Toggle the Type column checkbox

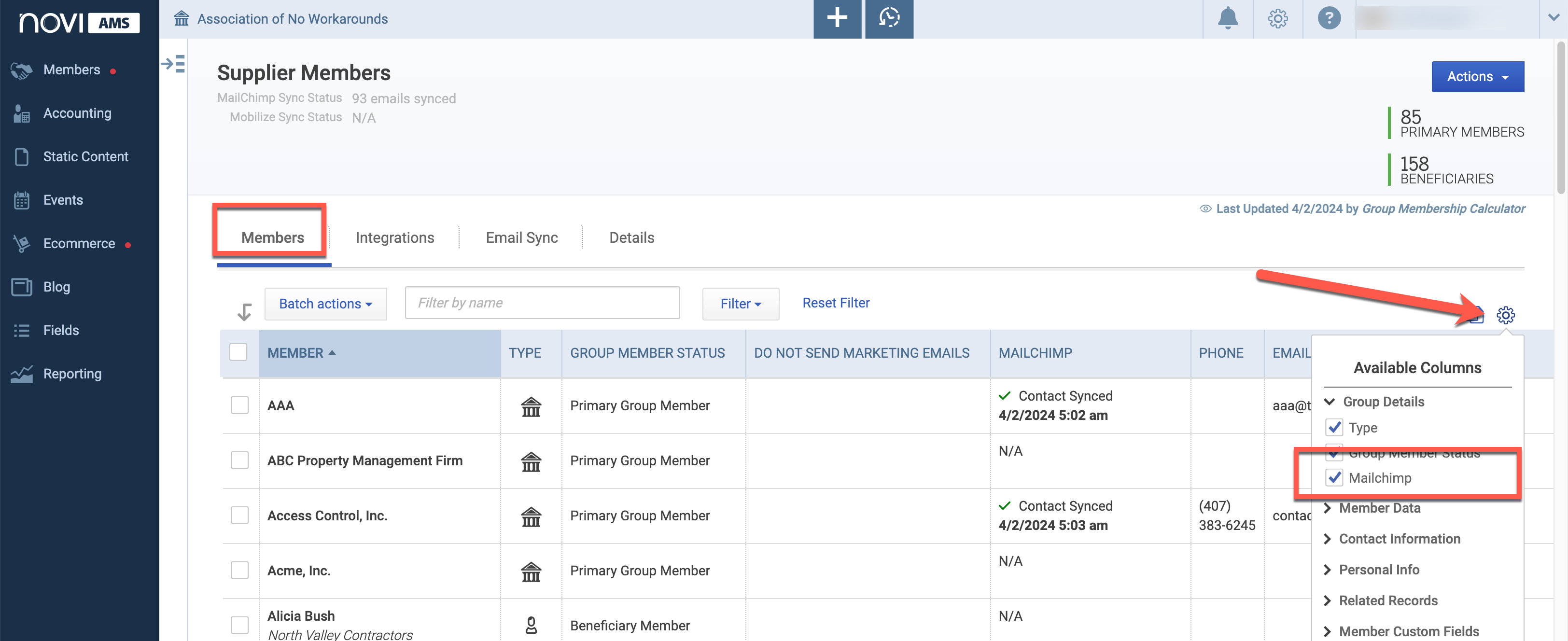click(x=1334, y=427)
